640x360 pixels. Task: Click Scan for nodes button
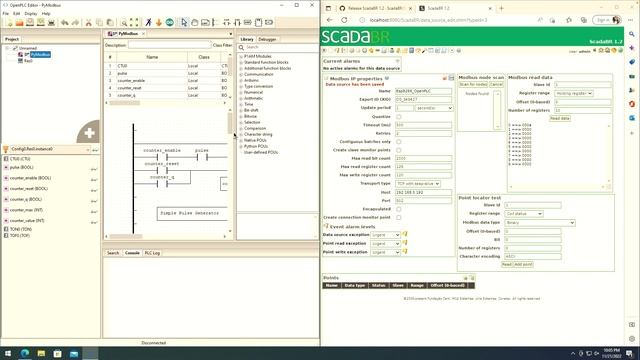coord(473,84)
